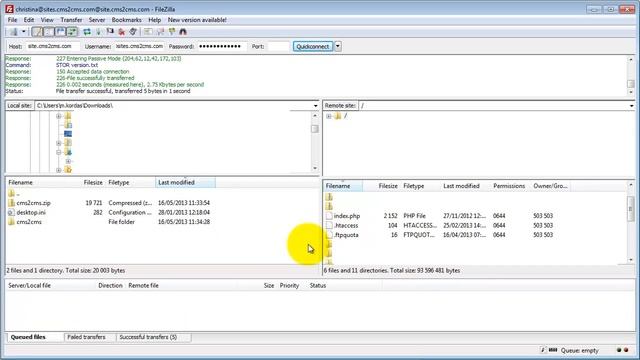Image resolution: width=640 pixels, height=360 pixels.
Task: Toggle processing of the transfer queue
Action: pyautogui.click(x=98, y=32)
